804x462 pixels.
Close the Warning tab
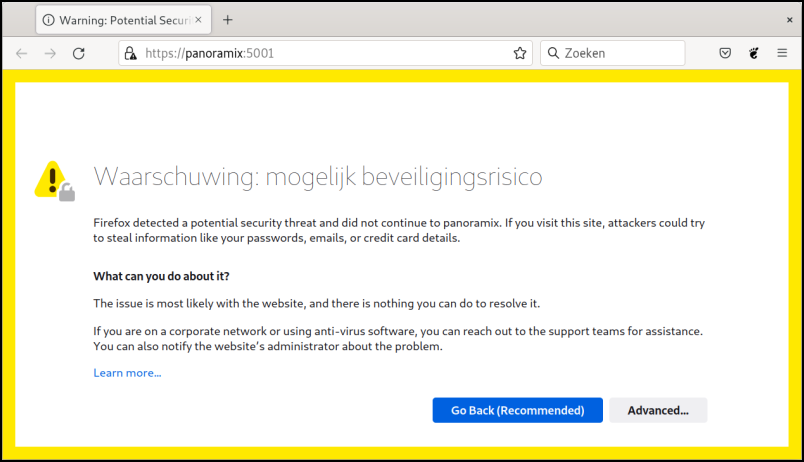(x=198, y=20)
